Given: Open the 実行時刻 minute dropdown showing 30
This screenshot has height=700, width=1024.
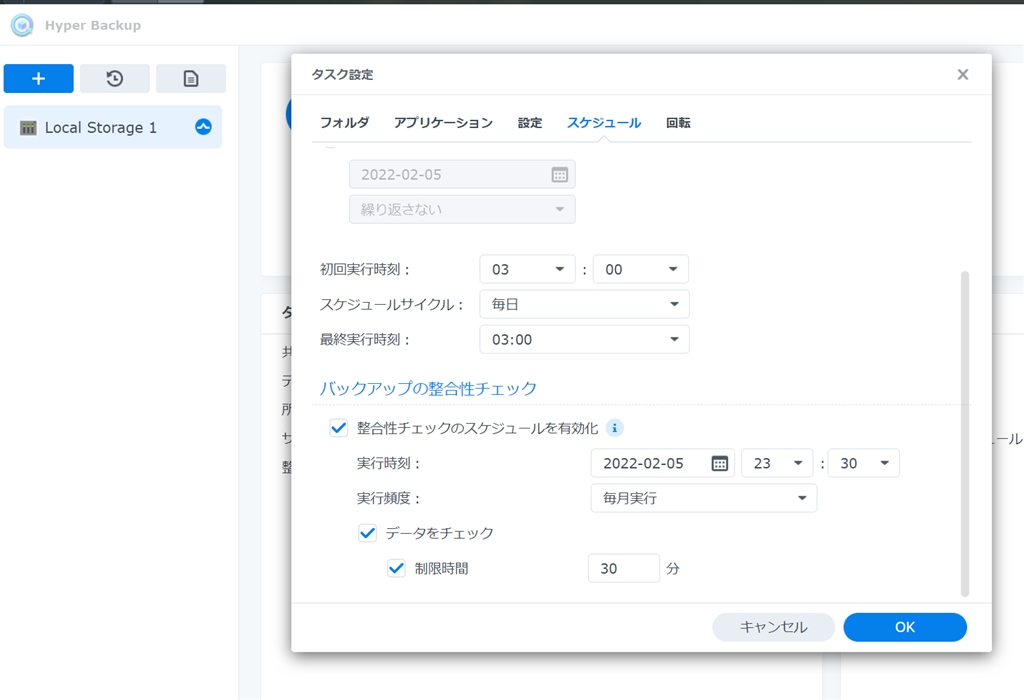Looking at the screenshot, I should (863, 463).
